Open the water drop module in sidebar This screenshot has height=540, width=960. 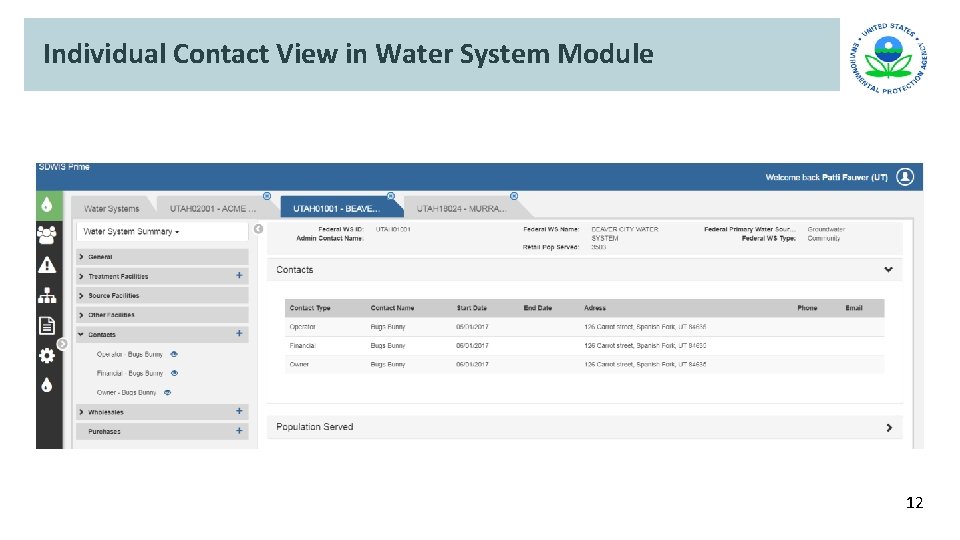(47, 205)
